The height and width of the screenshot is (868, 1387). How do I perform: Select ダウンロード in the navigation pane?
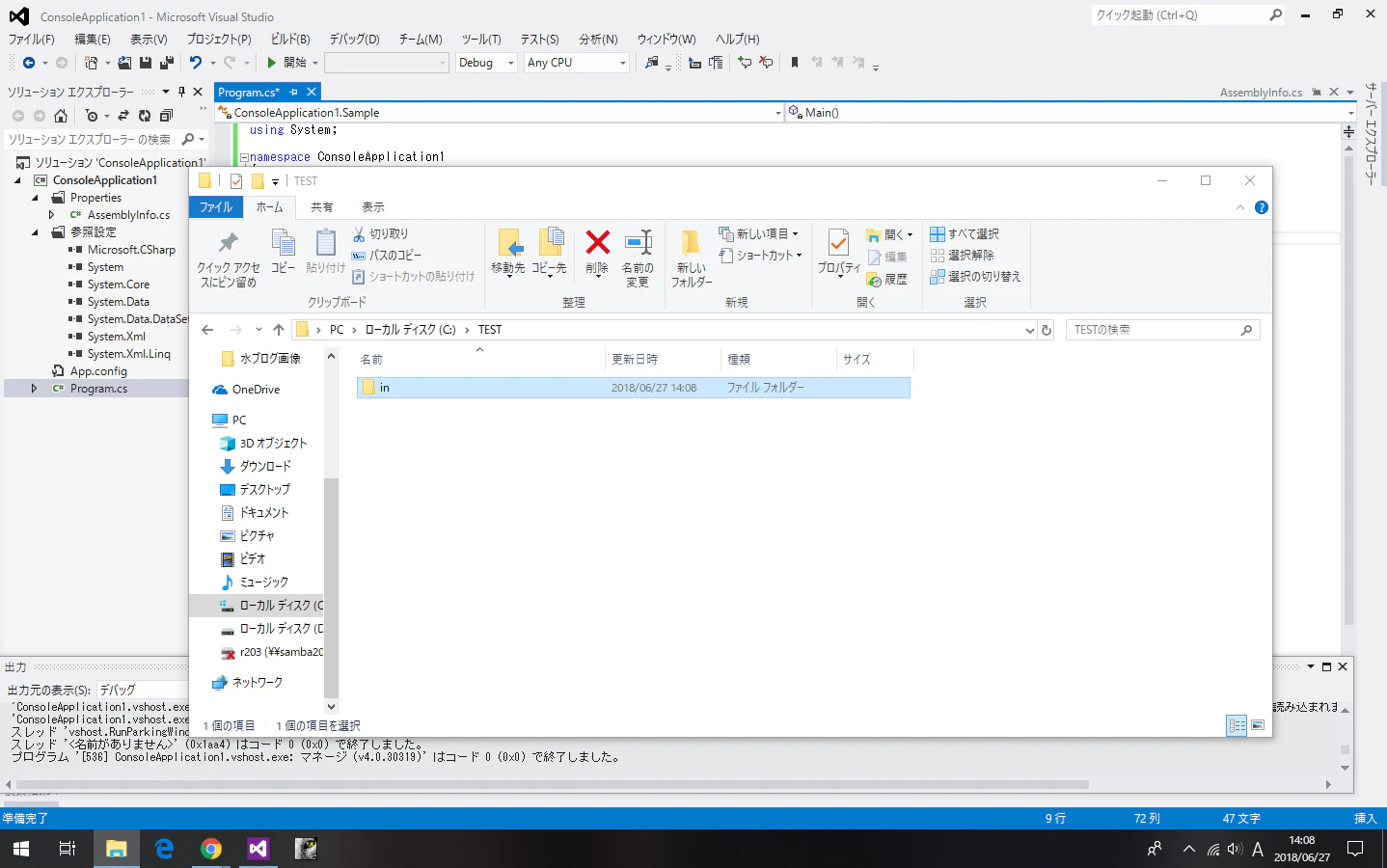[265, 467]
